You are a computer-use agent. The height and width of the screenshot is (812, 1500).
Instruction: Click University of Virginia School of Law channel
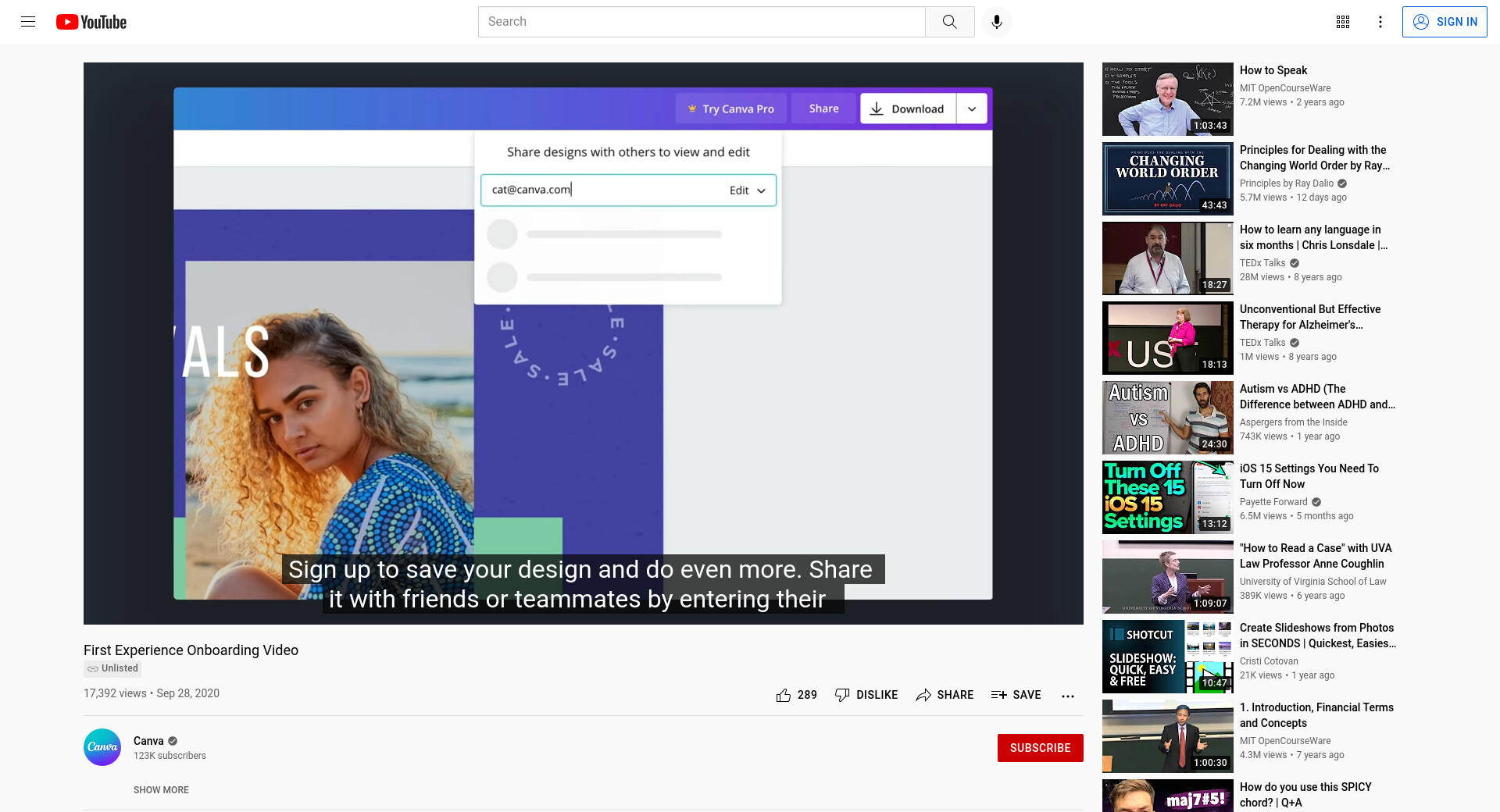point(1313,582)
